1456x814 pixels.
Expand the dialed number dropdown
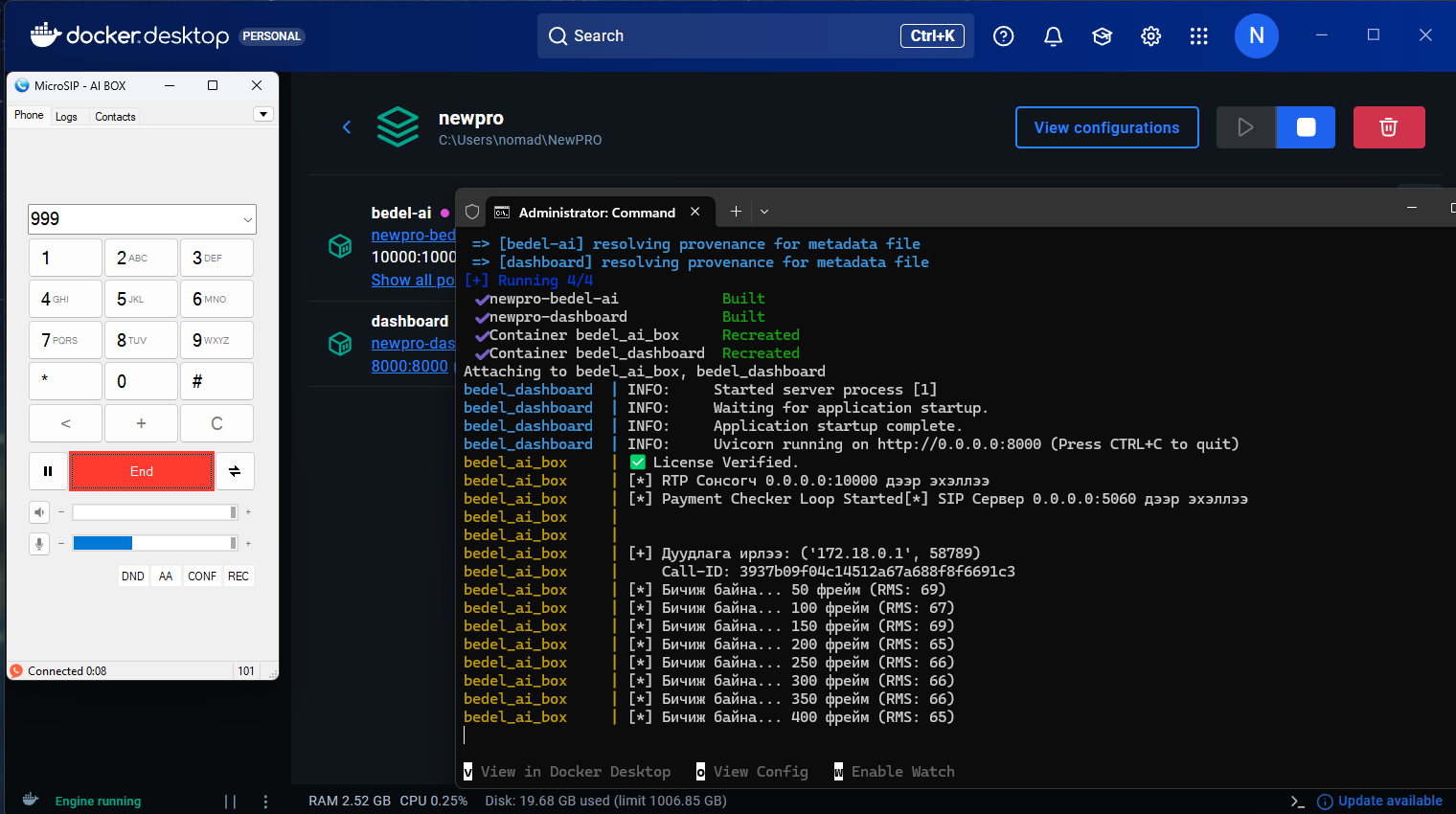tap(248, 219)
